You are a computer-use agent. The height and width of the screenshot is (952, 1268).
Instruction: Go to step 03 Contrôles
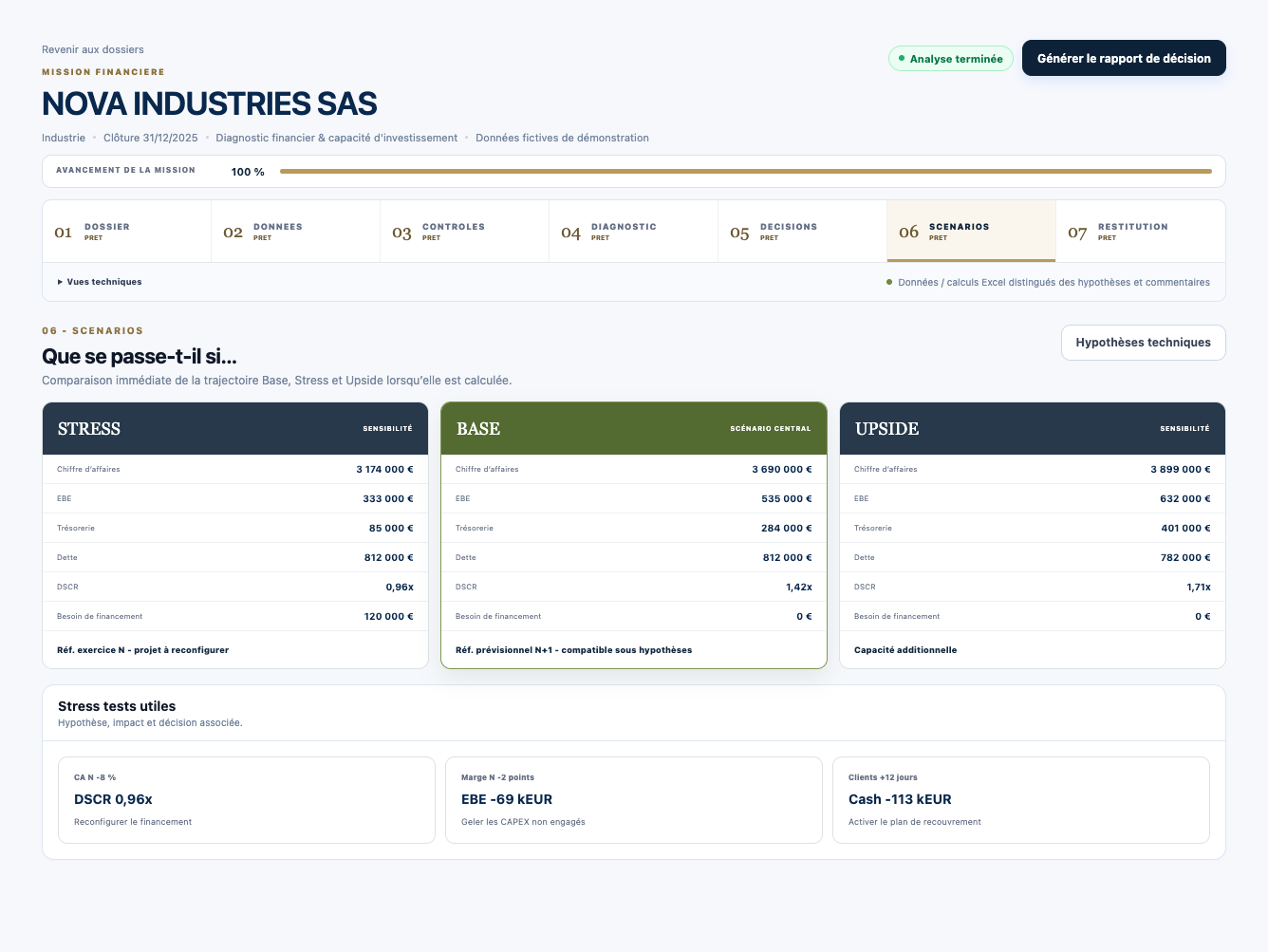pos(465,232)
